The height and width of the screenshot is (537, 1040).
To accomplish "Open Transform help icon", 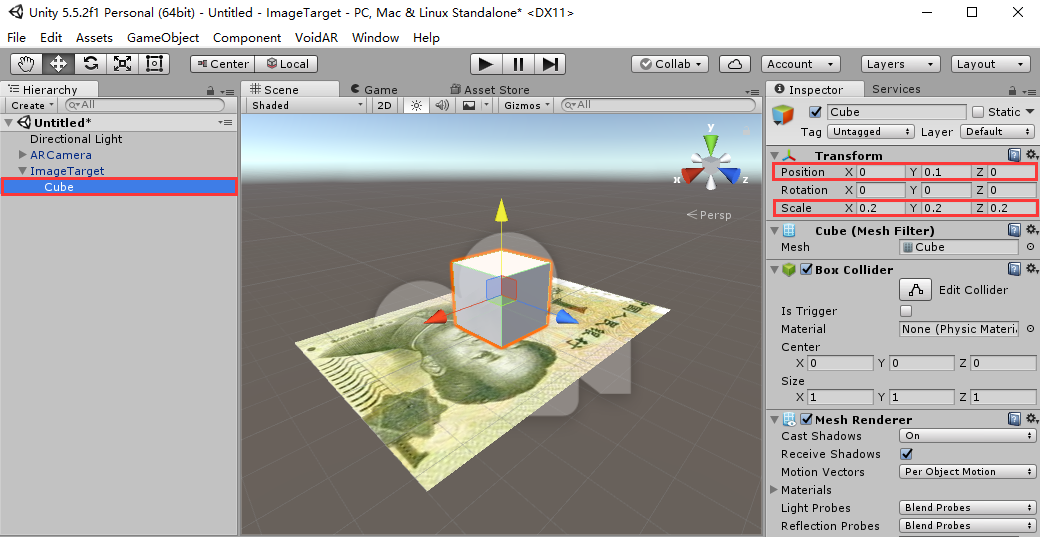I will pyautogui.click(x=1014, y=155).
